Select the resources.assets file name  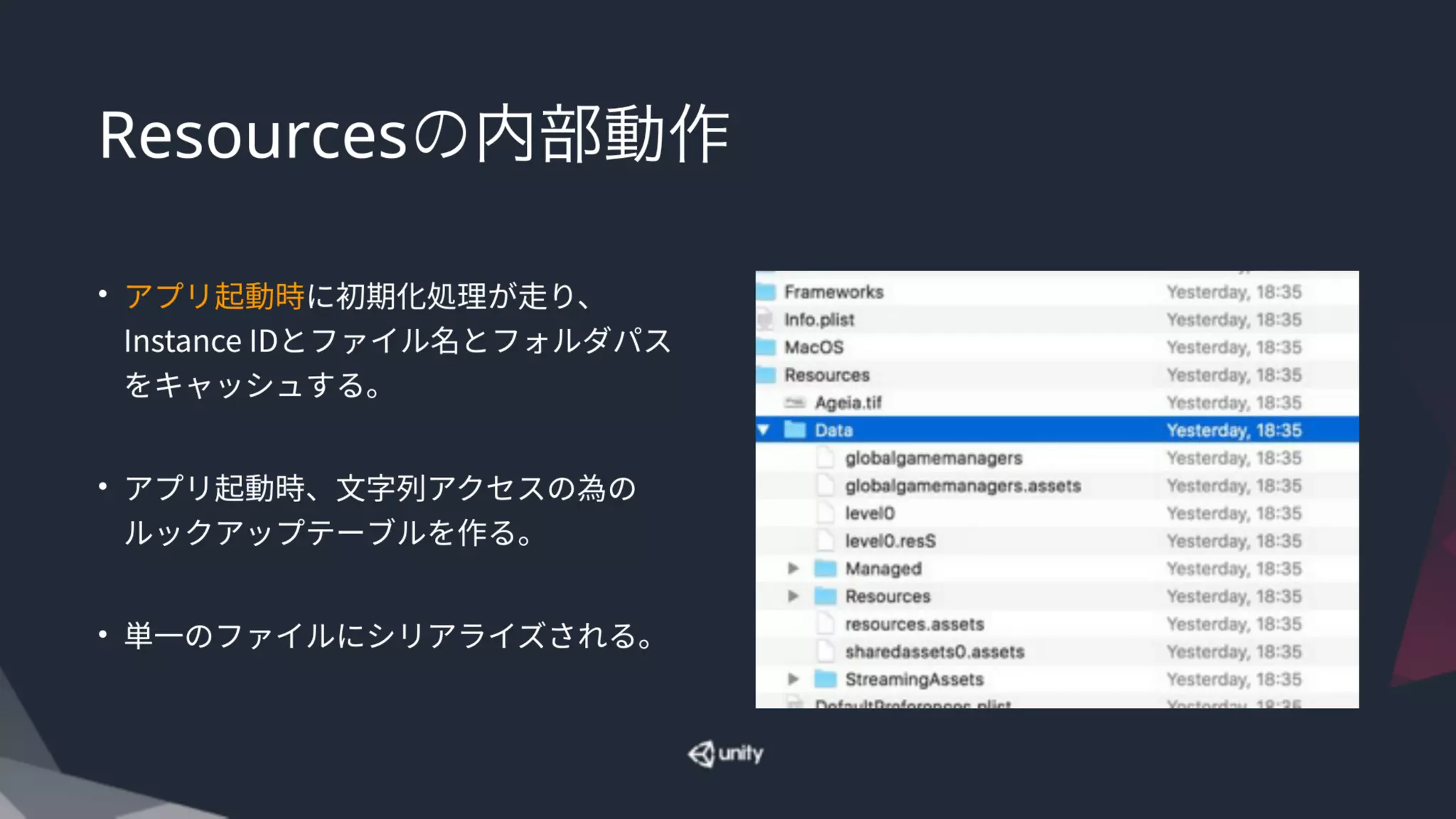coord(914,624)
